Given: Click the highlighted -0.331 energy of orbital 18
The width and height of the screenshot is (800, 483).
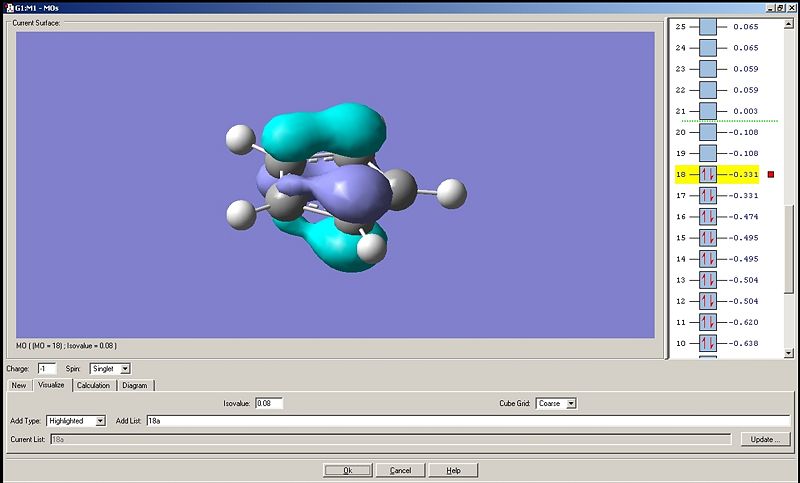Looking at the screenshot, I should pyautogui.click(x=743, y=174).
